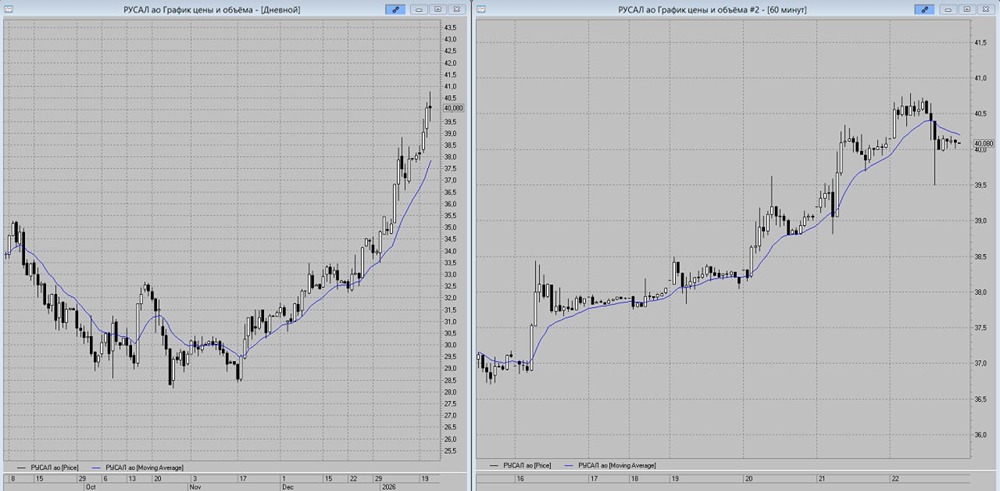Click the 40,080 price label on daily chart
This screenshot has width=1000, height=491.
(453, 108)
